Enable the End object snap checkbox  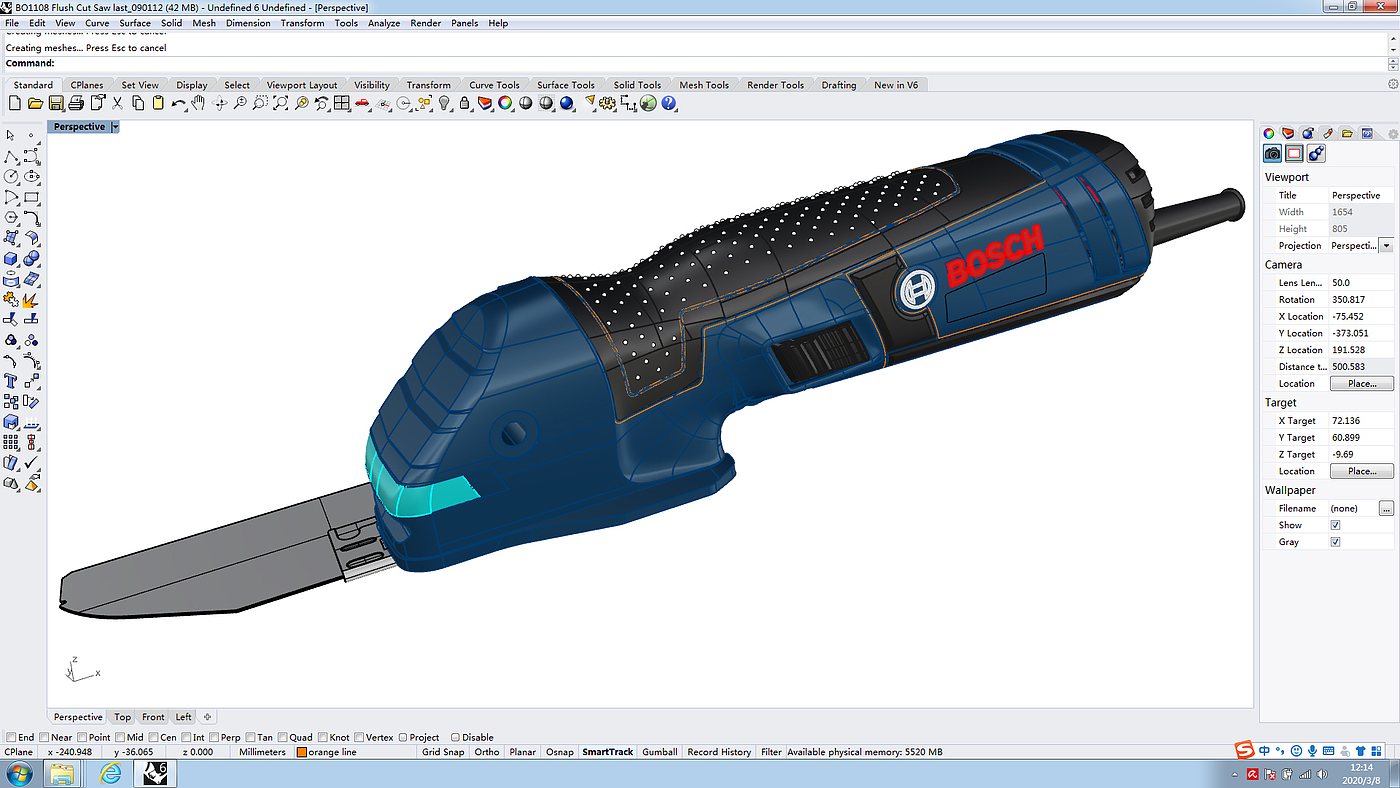point(11,737)
